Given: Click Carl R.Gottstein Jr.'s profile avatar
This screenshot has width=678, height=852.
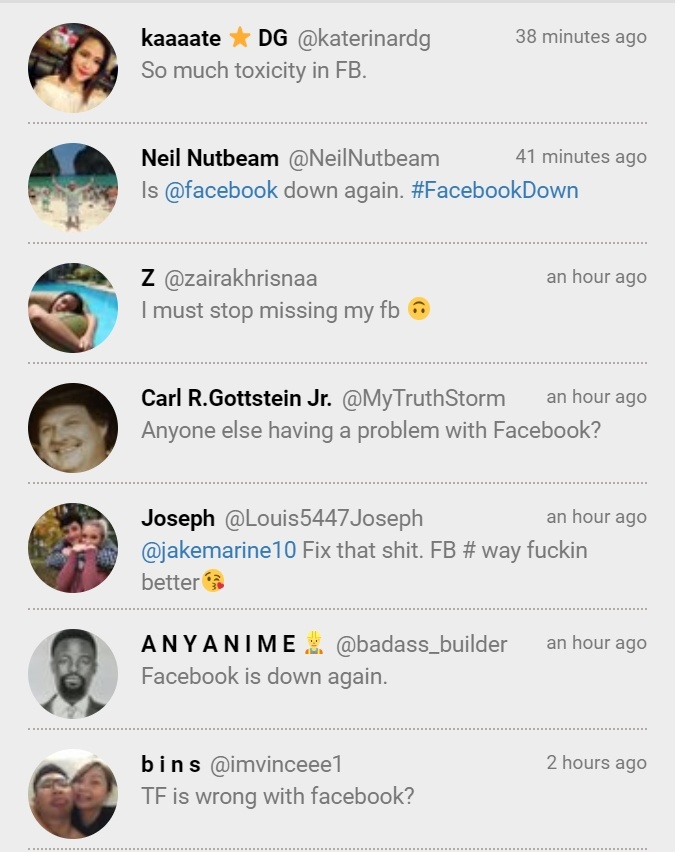Looking at the screenshot, I should click(x=73, y=428).
